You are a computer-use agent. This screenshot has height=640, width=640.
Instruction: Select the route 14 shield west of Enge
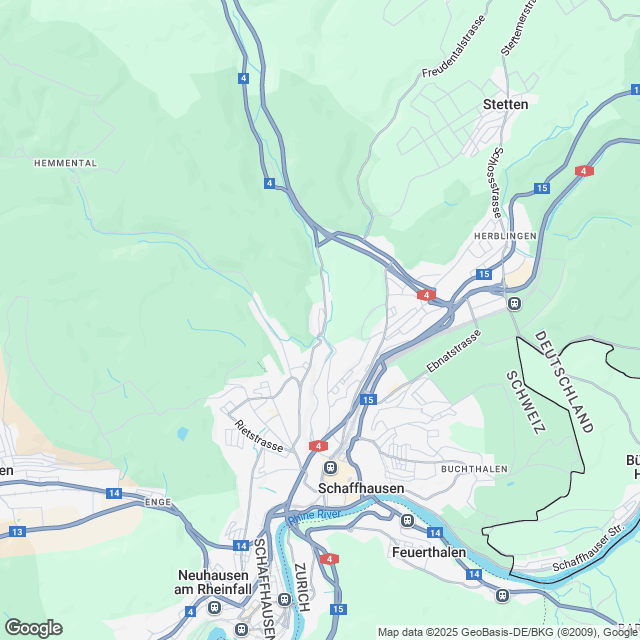pyautogui.click(x=114, y=493)
